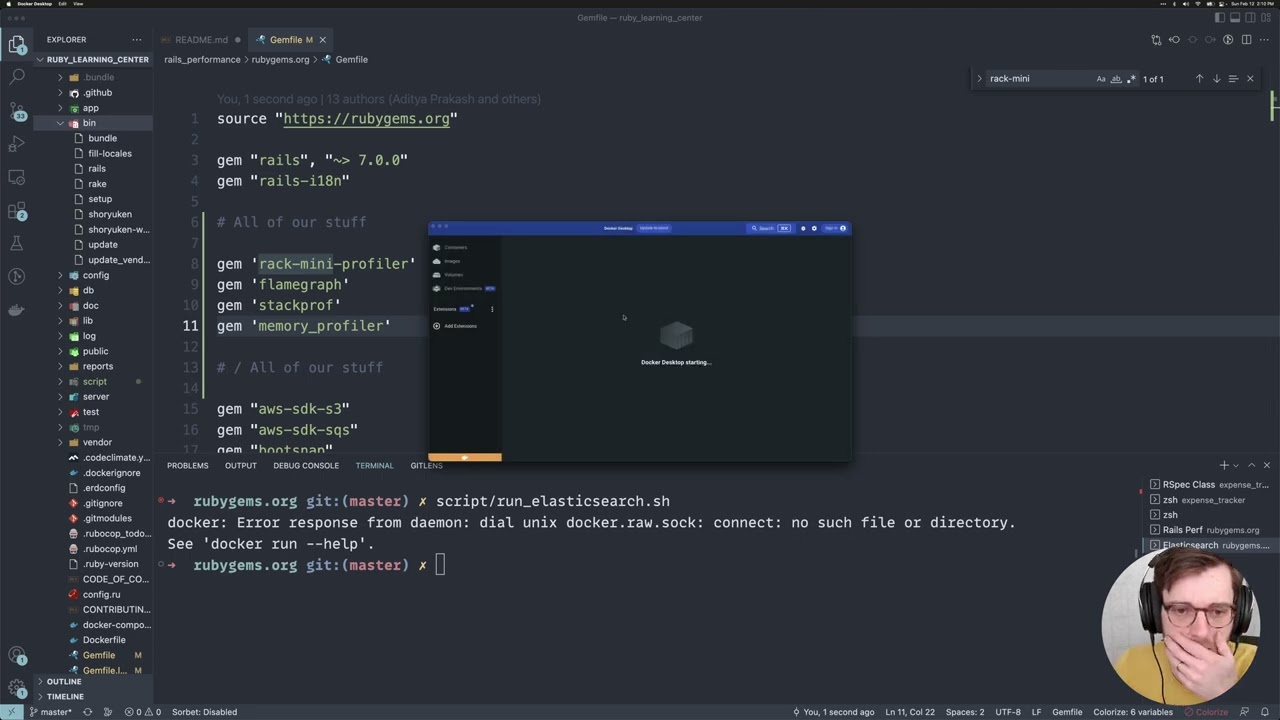Select the TERMINAL panel tab
Screen dimensions: 1280x720
point(374,465)
